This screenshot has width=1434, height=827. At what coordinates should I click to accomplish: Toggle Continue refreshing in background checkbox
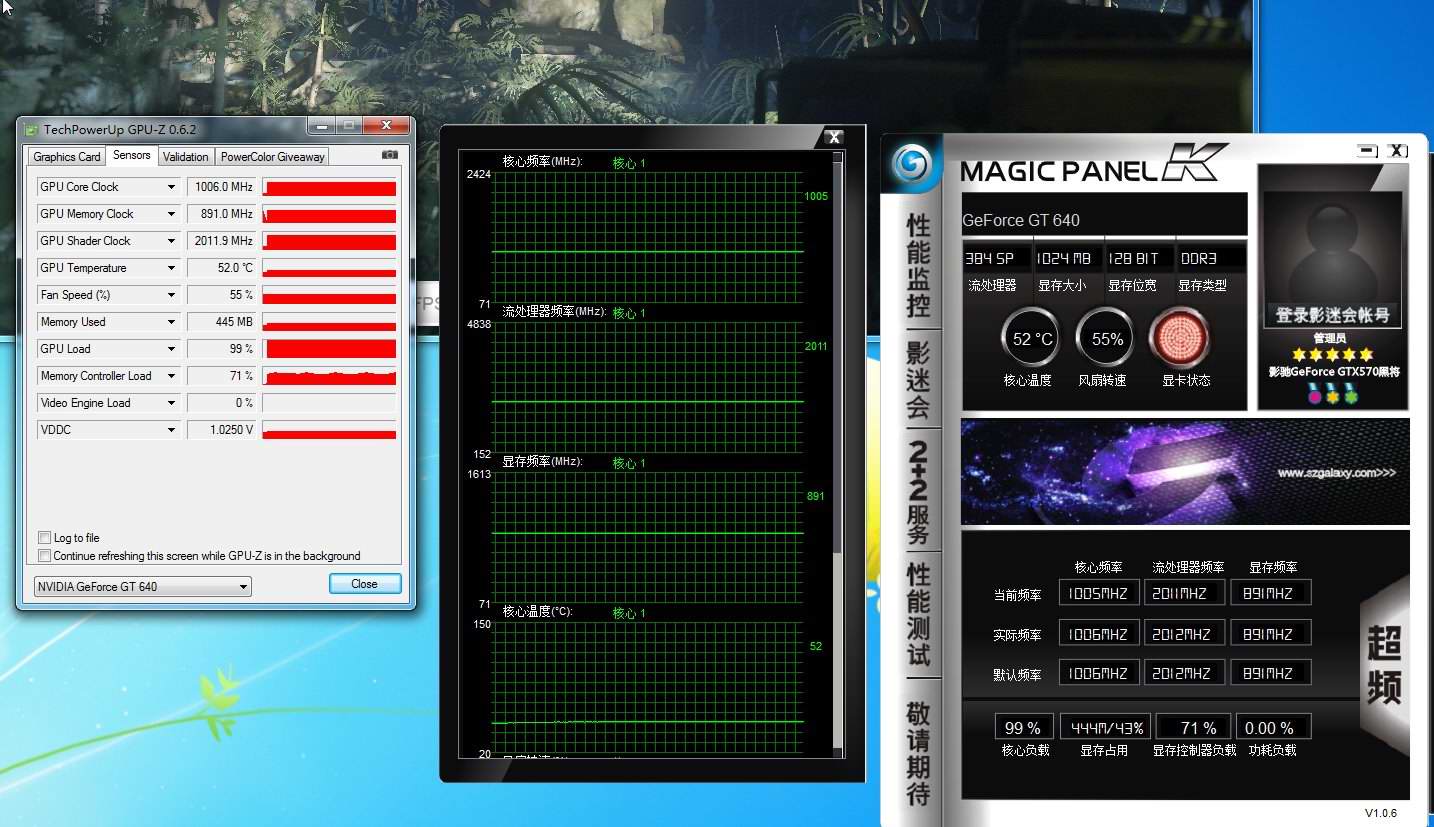pos(44,556)
